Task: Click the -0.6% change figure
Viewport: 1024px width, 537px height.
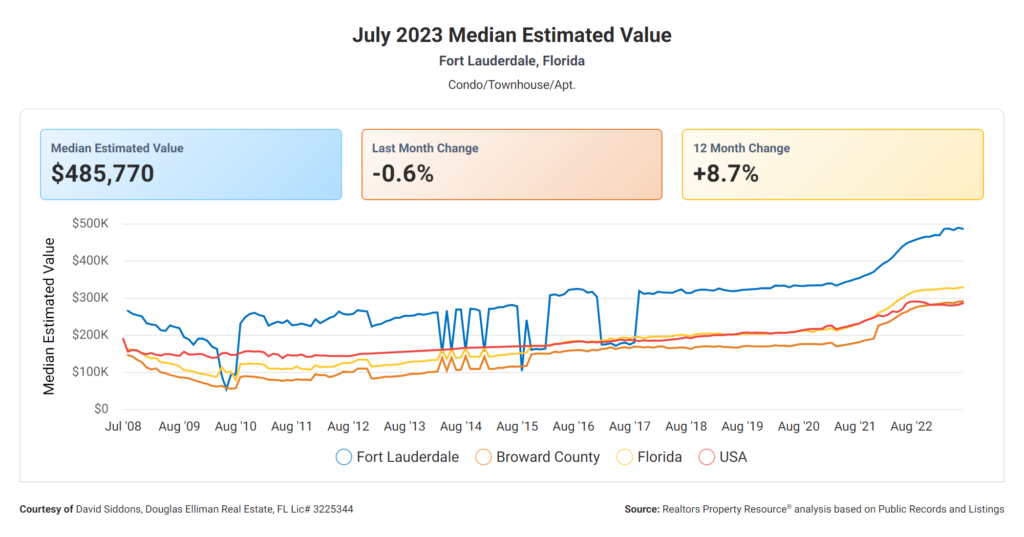Action: click(403, 174)
